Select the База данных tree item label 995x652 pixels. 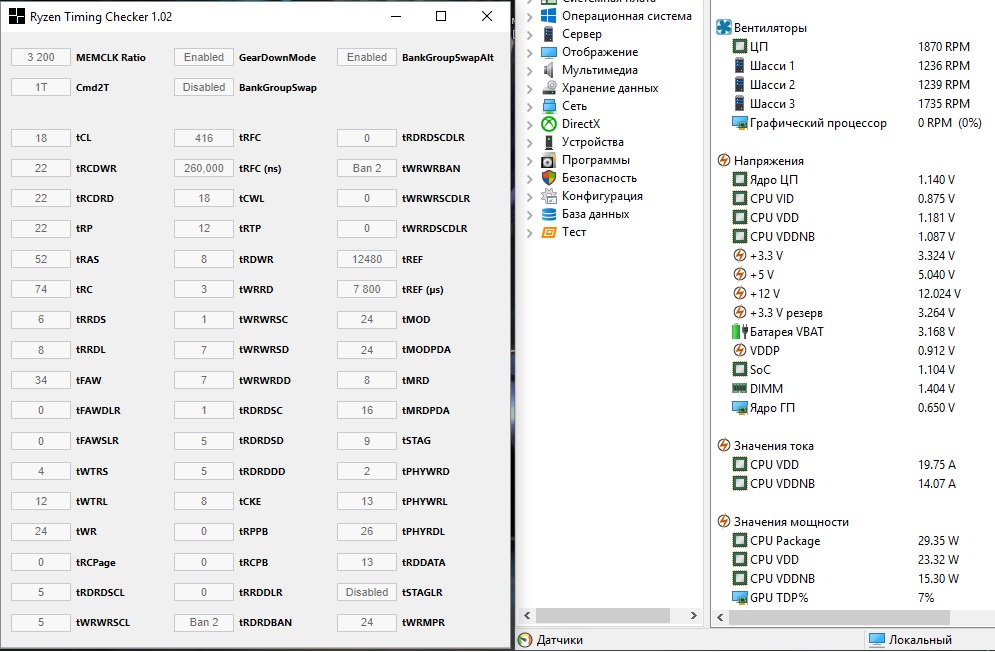(x=595, y=214)
